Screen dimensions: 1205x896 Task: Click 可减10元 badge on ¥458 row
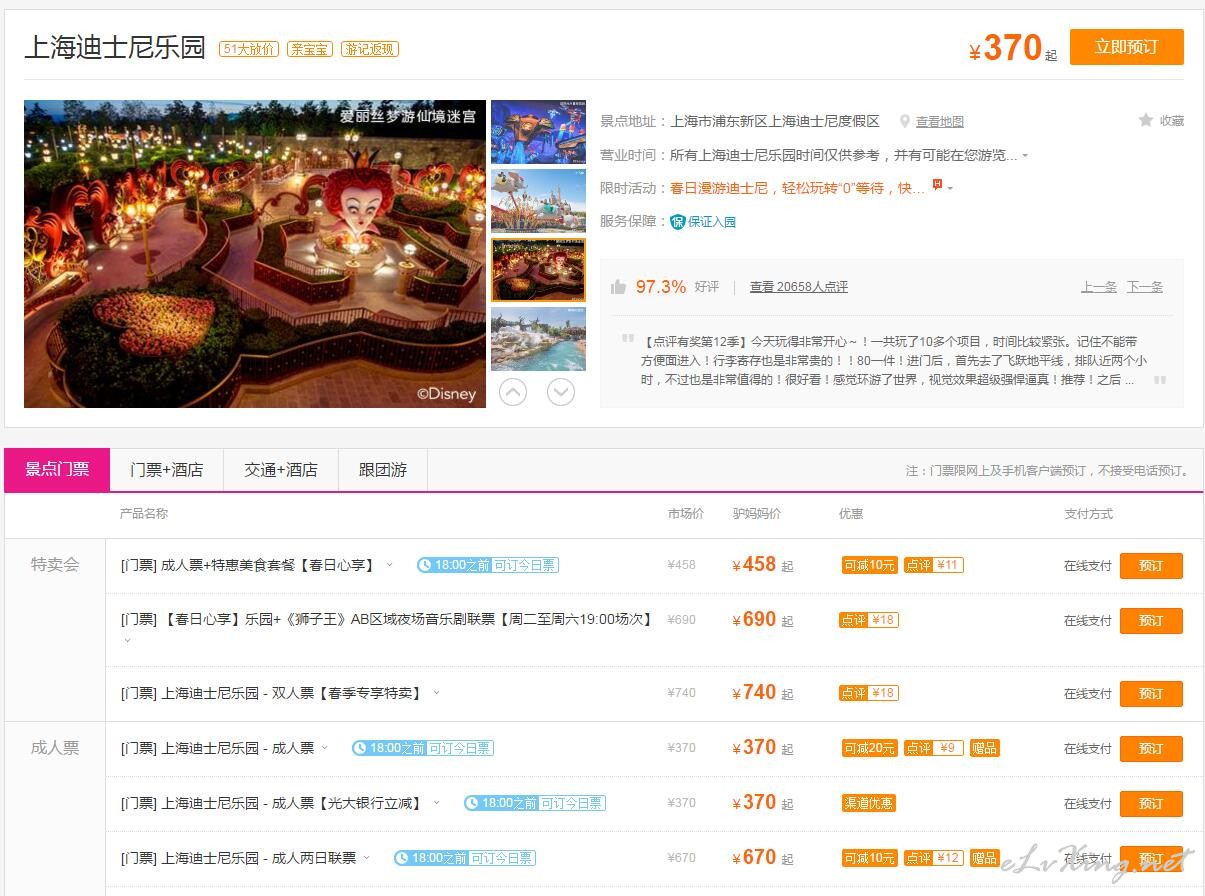point(869,565)
